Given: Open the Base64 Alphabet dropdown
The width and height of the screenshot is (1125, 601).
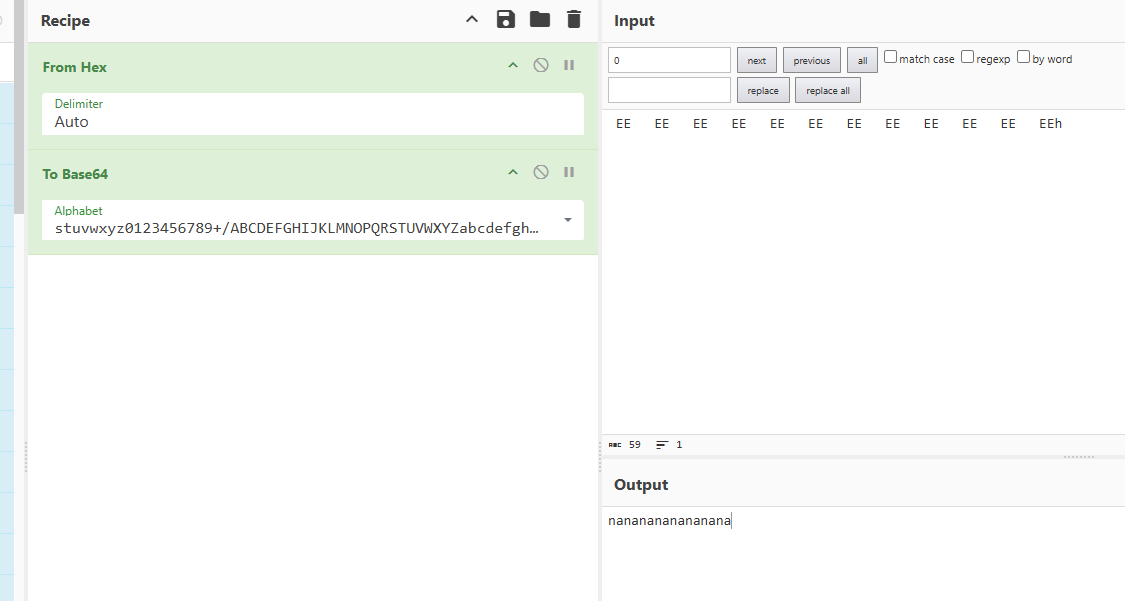Looking at the screenshot, I should point(568,220).
